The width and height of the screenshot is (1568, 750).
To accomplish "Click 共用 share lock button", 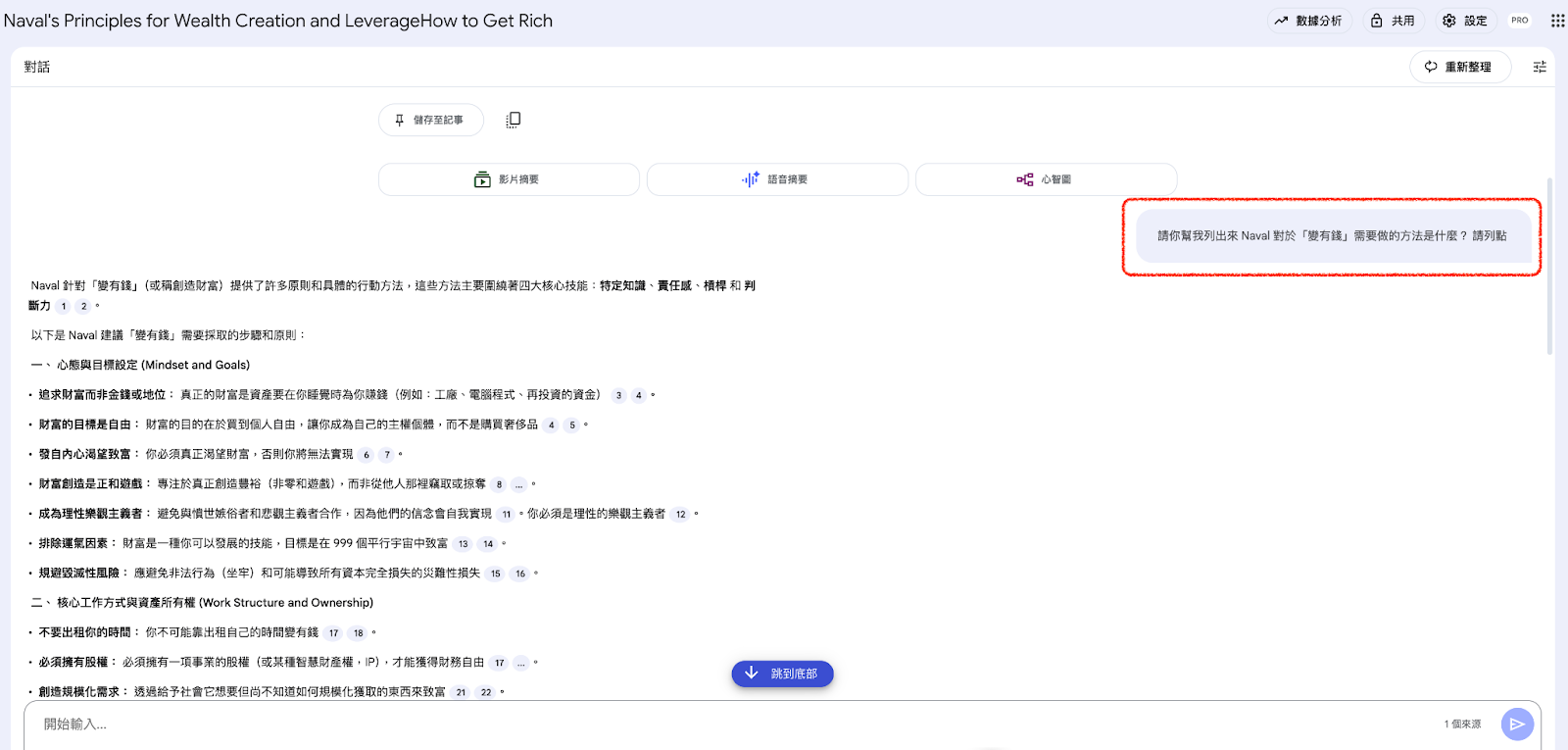I will 1393,21.
